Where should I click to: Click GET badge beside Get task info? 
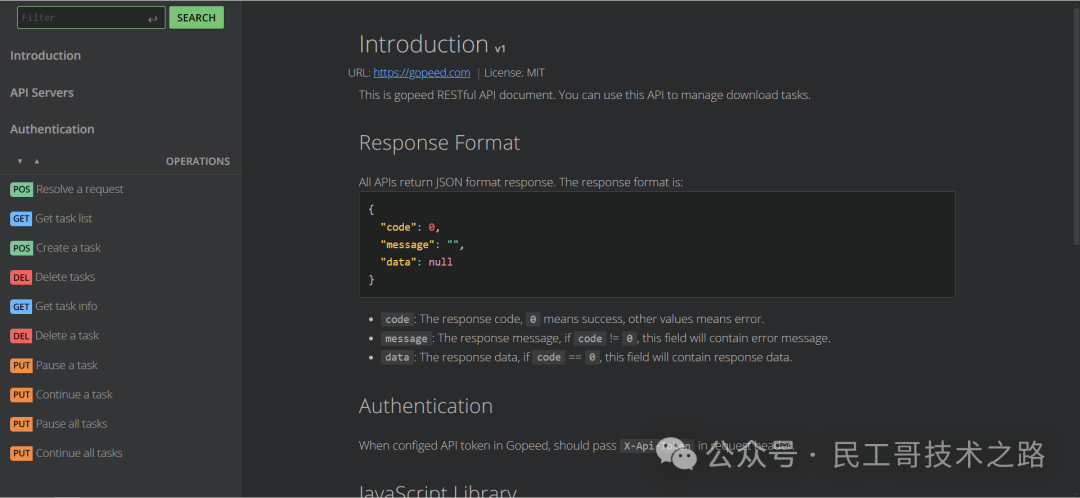(21, 307)
